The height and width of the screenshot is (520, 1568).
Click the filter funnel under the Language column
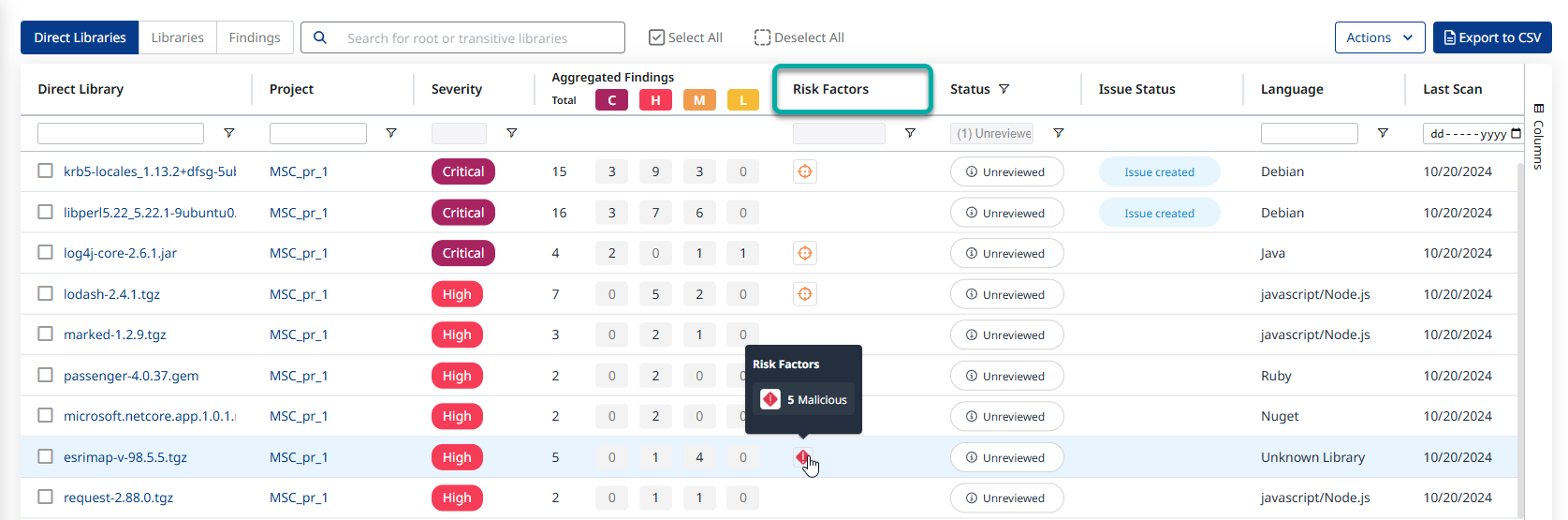click(x=1383, y=133)
